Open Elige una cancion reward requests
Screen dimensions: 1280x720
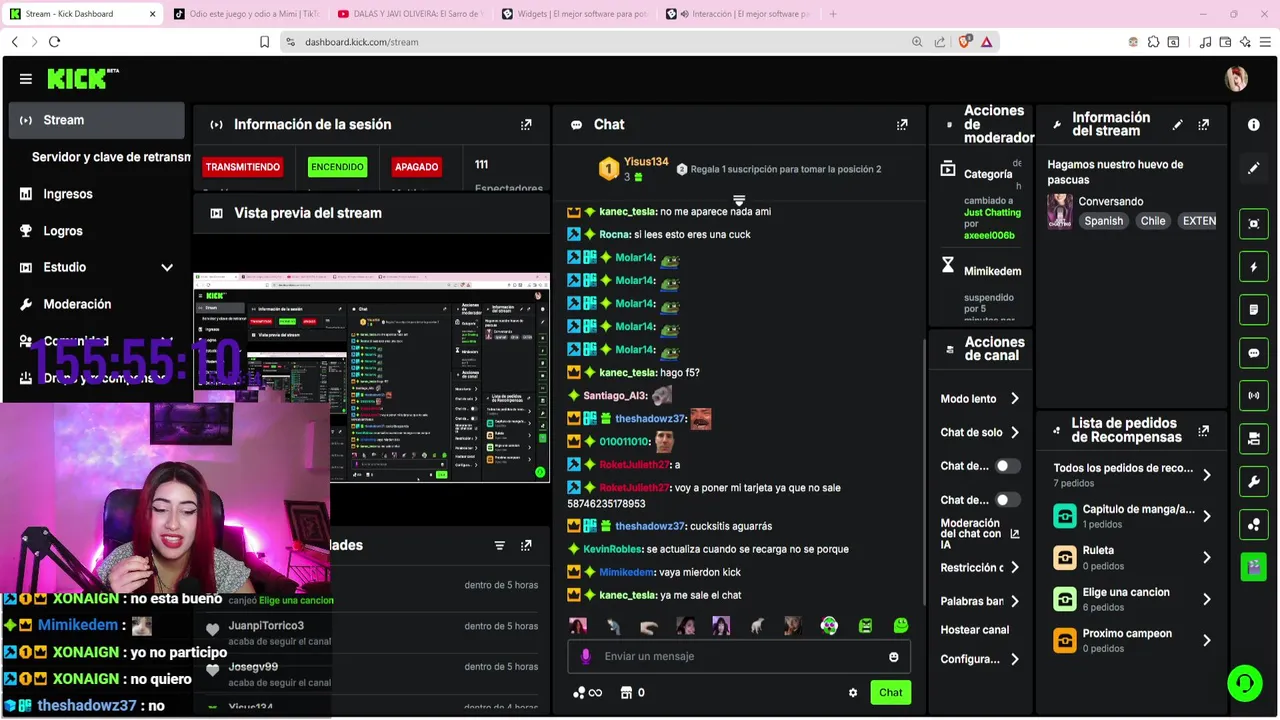click(x=1132, y=599)
